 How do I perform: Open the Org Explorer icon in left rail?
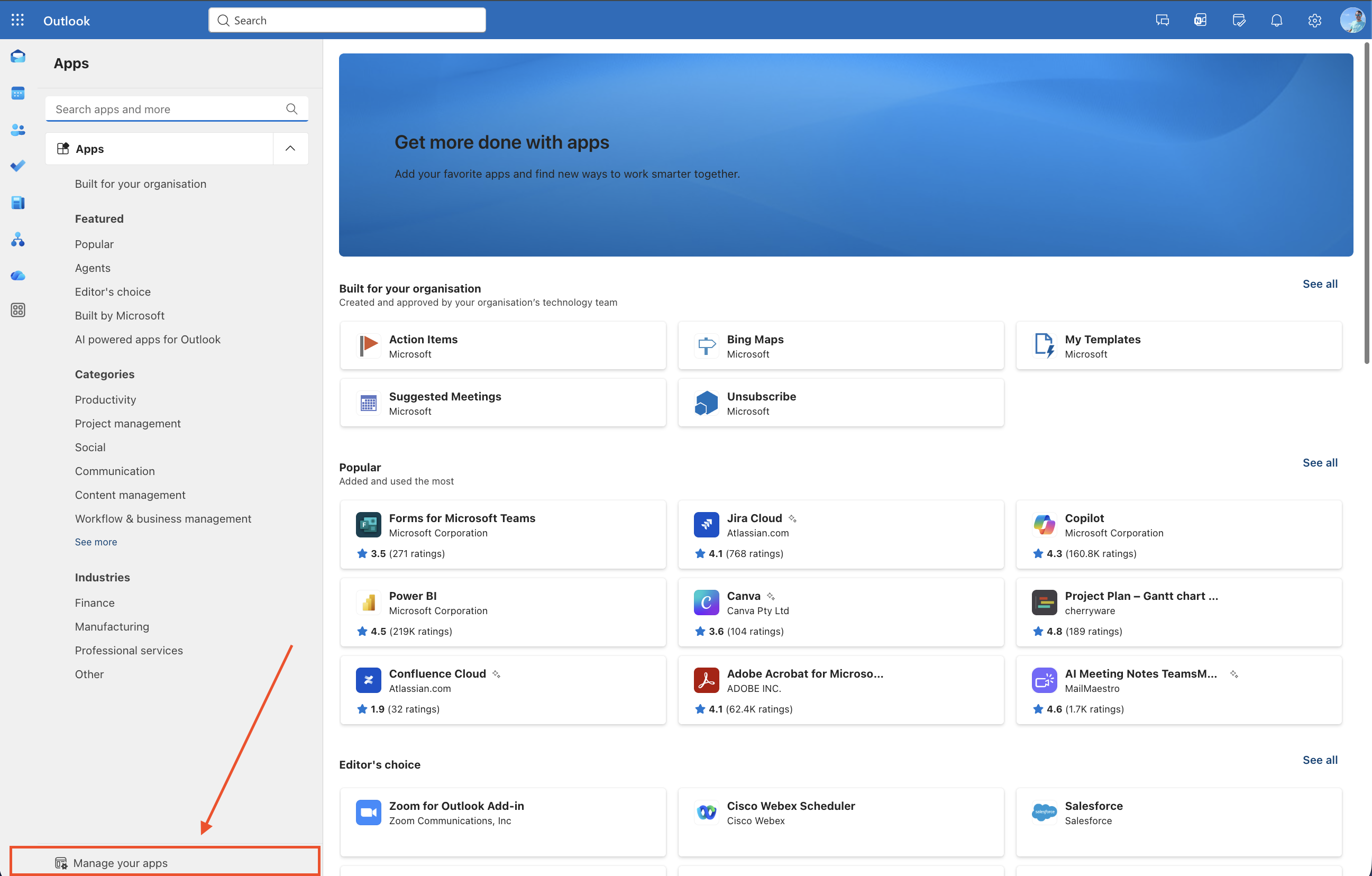(17, 240)
